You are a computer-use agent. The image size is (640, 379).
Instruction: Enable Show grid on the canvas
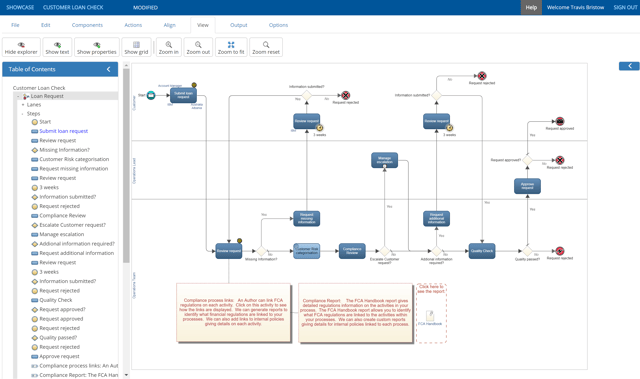tap(136, 47)
